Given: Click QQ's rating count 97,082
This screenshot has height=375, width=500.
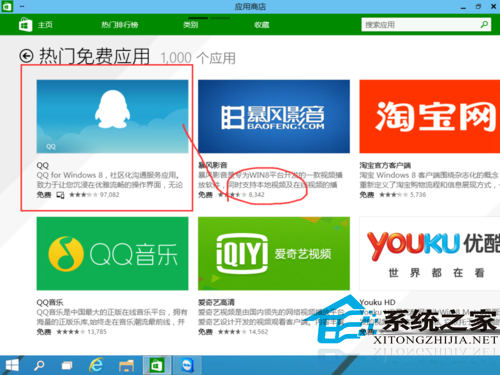Looking at the screenshot, I should [x=109, y=195].
